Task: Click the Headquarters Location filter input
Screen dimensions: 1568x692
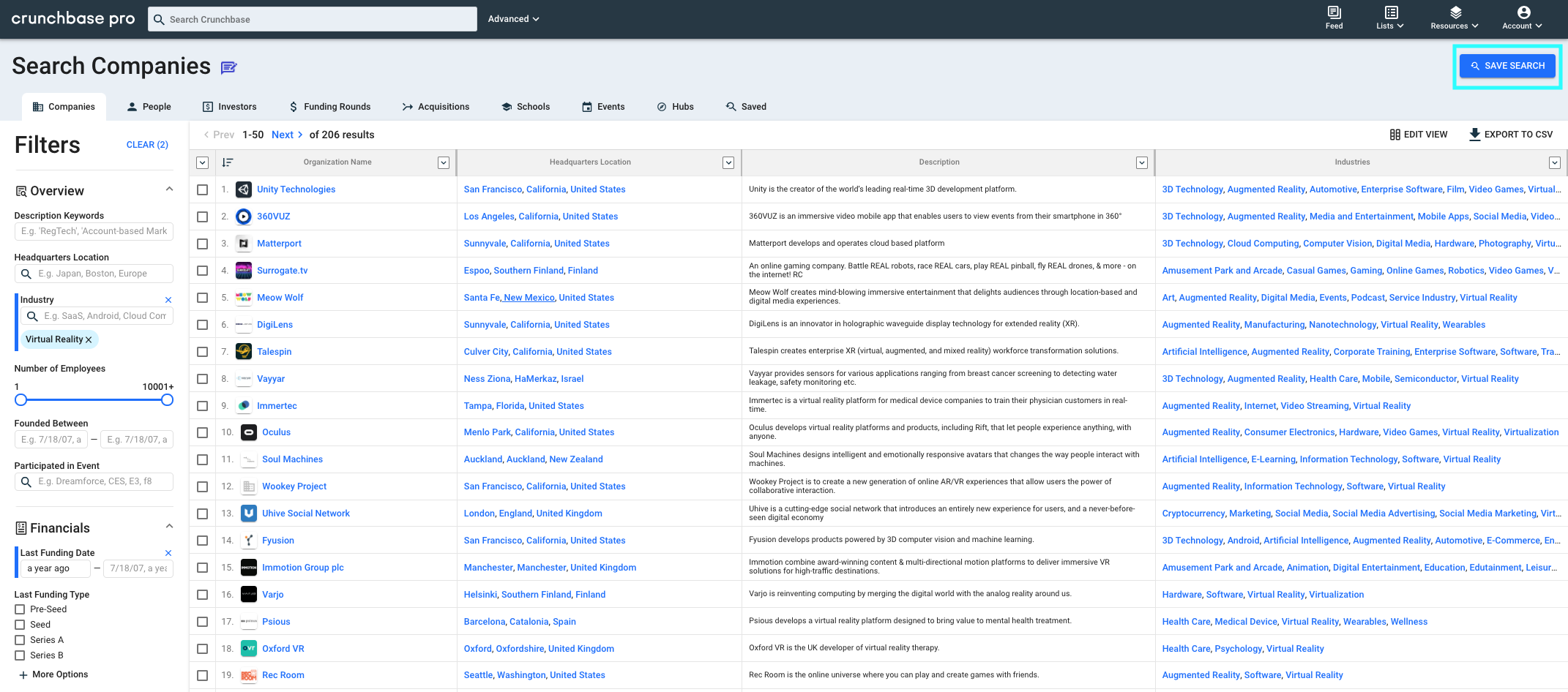Action: (x=94, y=274)
